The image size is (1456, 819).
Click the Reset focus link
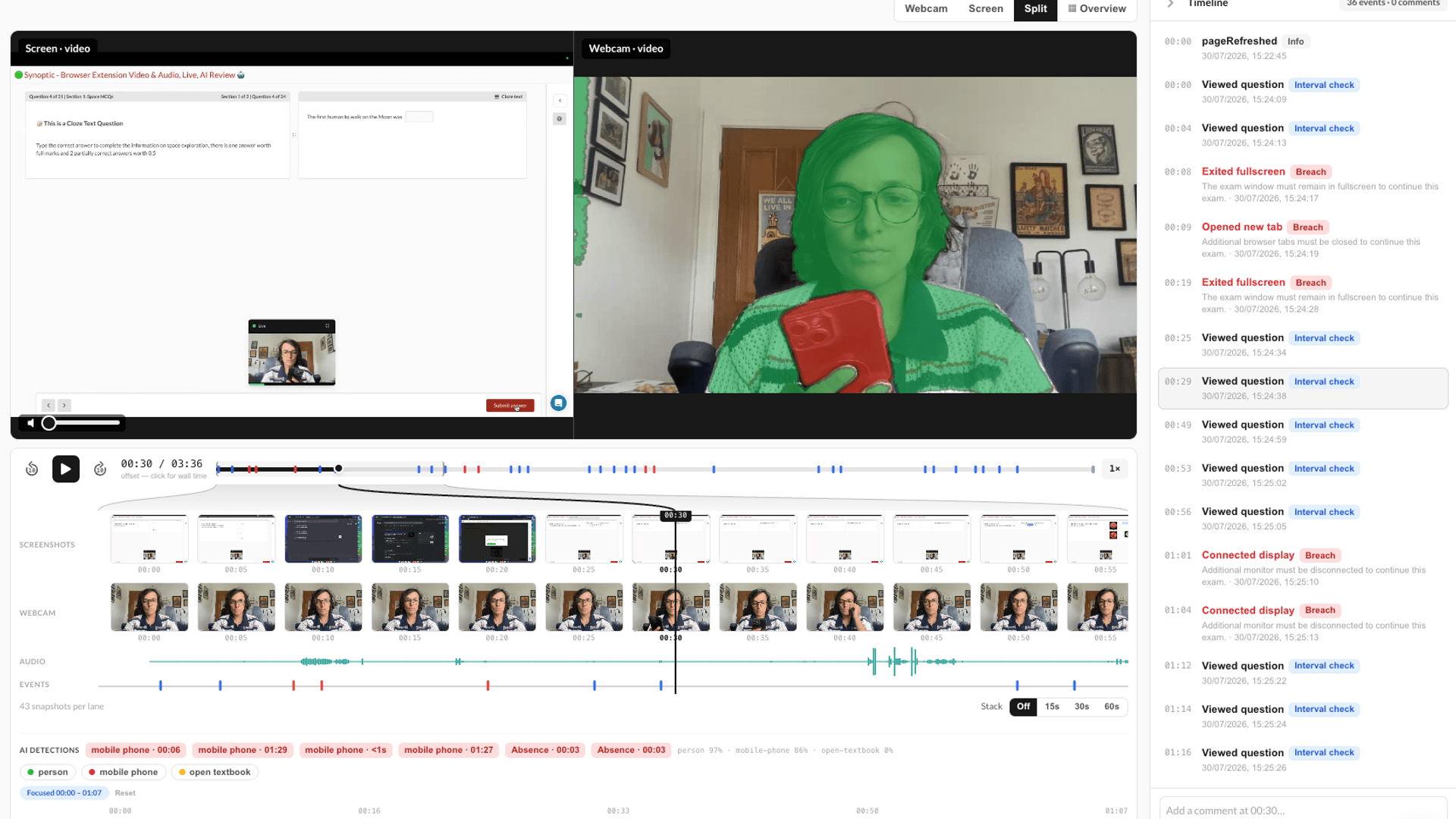125,793
